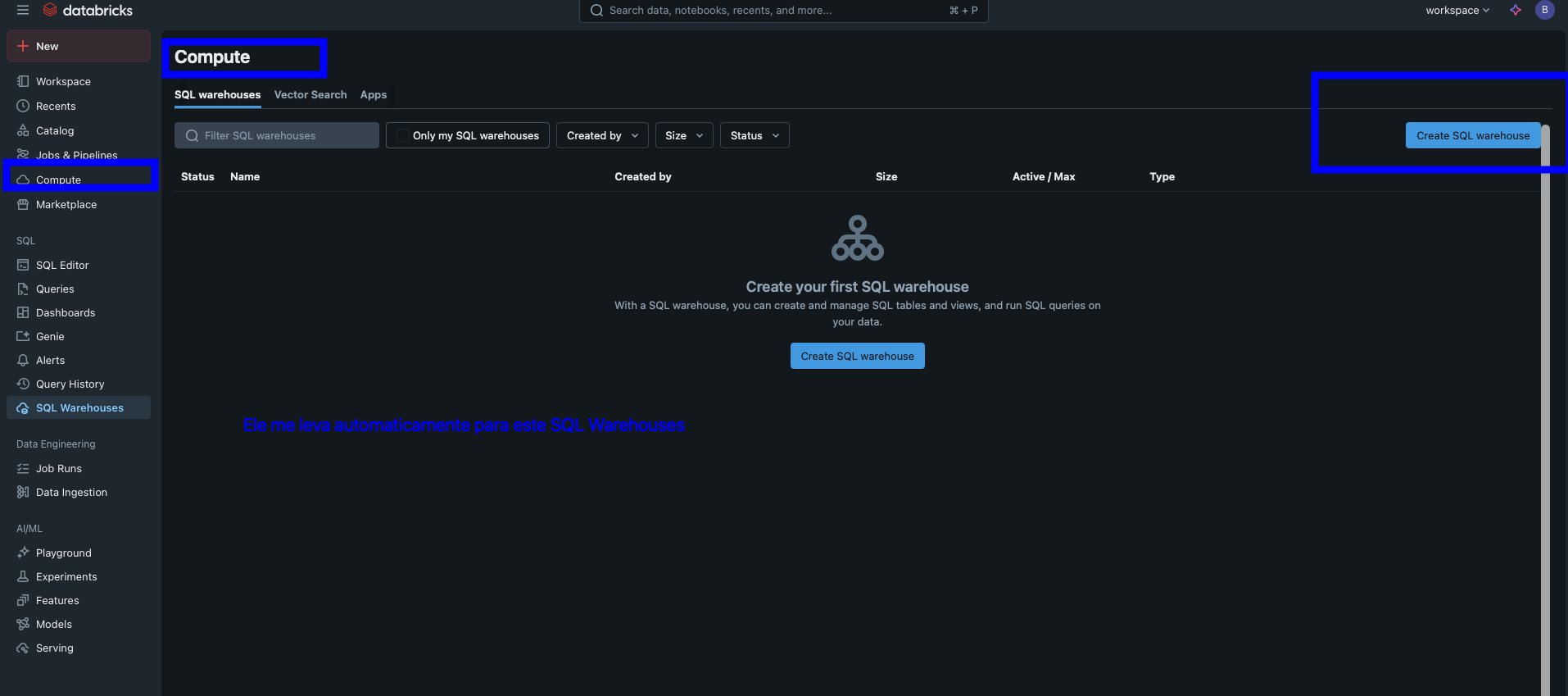Screen dimensions: 1568x696
Task: Click the Catalog sidebar icon
Action: [x=23, y=130]
